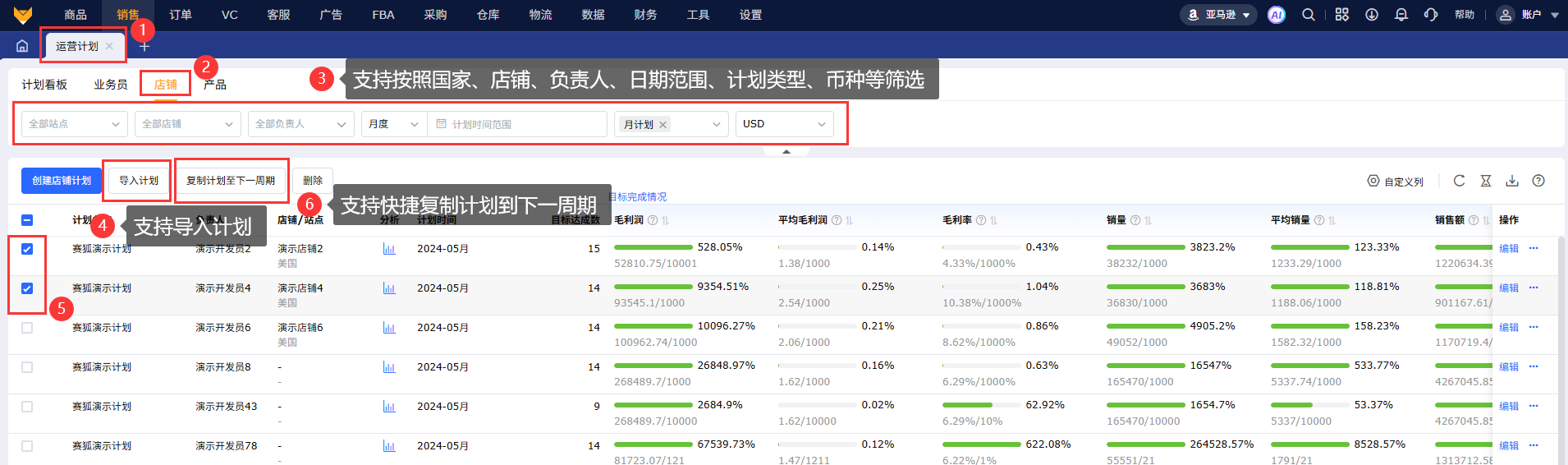Sort by 毛利率 column
Screen dimensions: 1568x465
coord(993,220)
